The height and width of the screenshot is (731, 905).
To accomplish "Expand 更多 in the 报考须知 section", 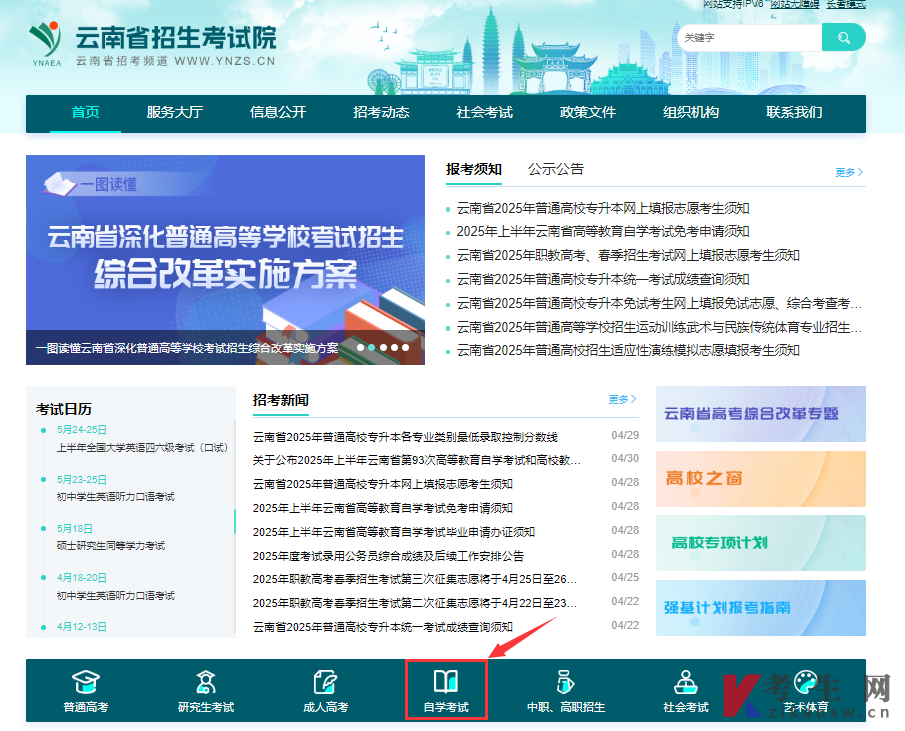I will tap(849, 172).
